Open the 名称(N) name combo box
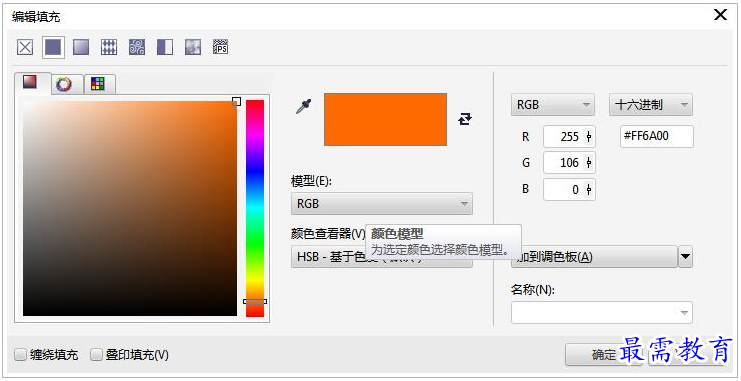Viewport: 741px width, 381px height. (602, 312)
